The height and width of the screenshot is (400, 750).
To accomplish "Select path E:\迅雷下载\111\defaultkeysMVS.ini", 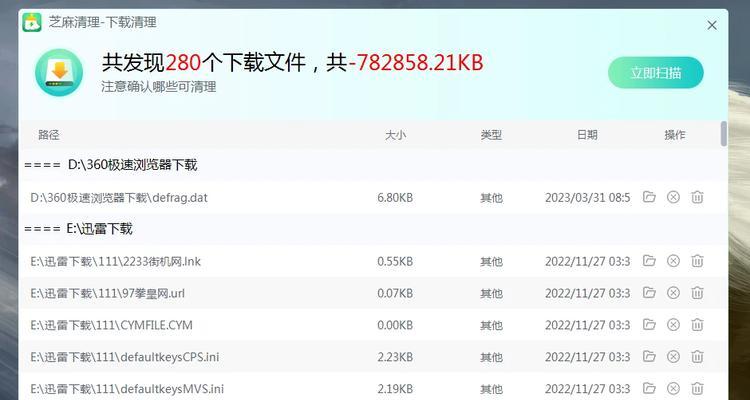I will pos(127,389).
